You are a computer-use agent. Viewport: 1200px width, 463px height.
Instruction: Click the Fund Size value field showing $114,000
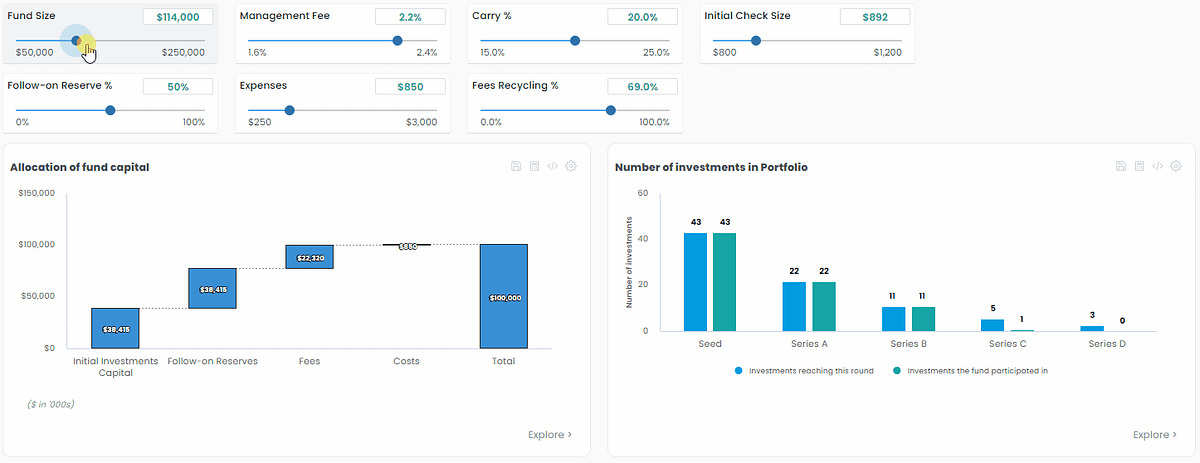click(x=178, y=17)
